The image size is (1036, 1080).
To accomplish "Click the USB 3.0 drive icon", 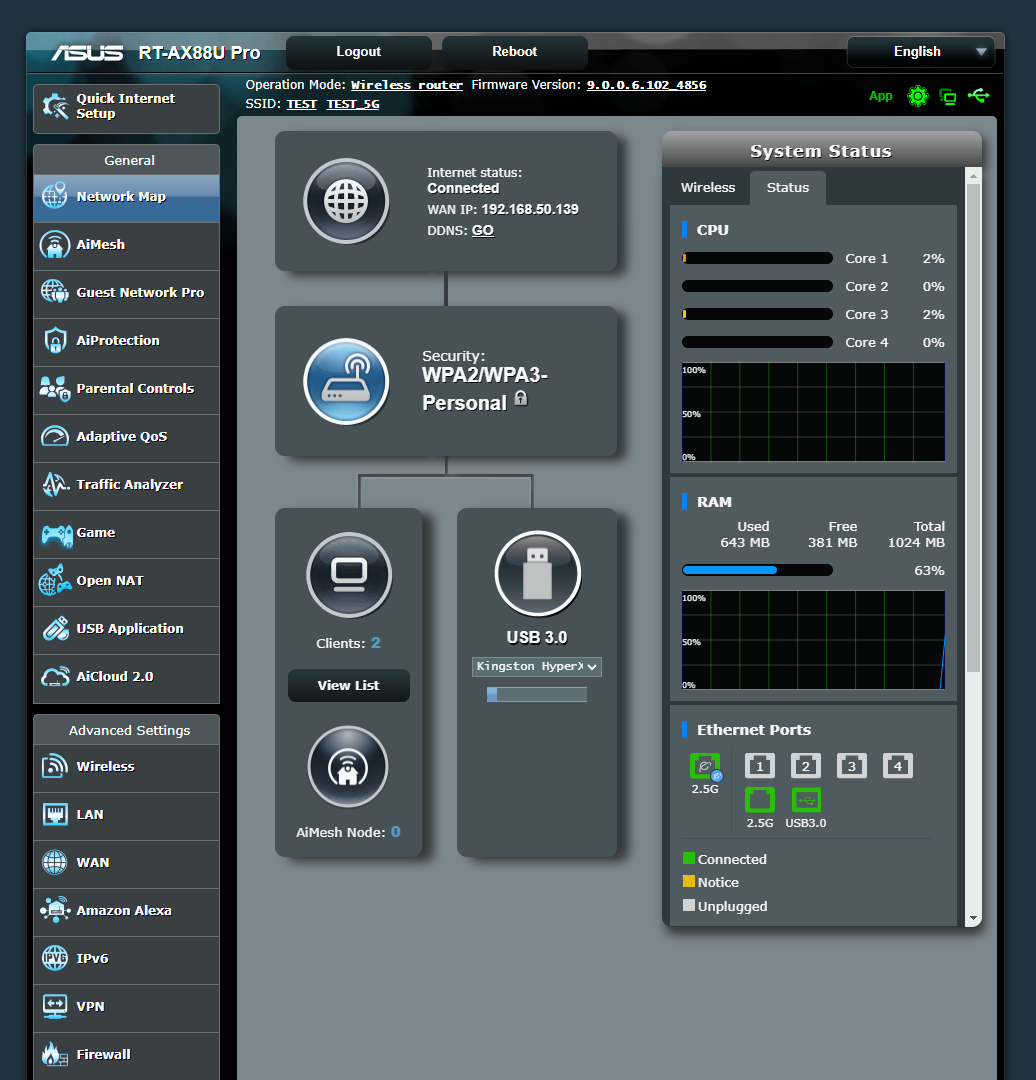I will coord(537,573).
